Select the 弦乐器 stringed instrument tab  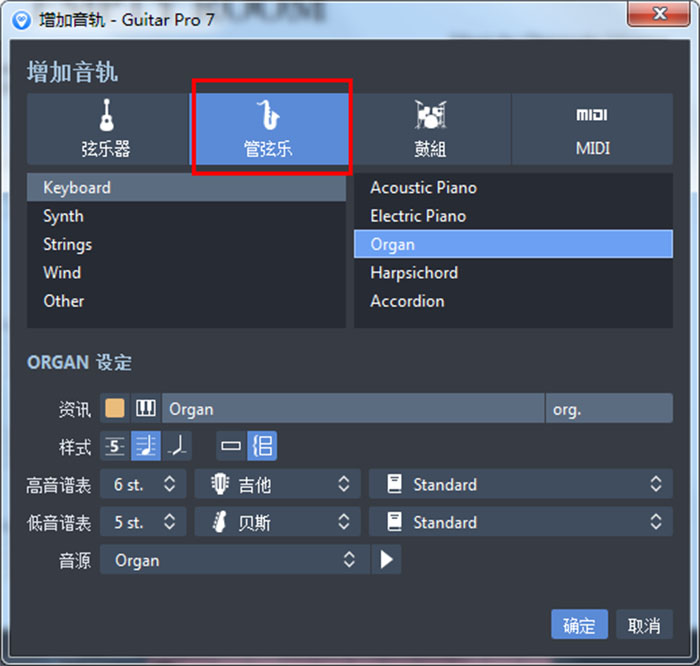(x=106, y=129)
